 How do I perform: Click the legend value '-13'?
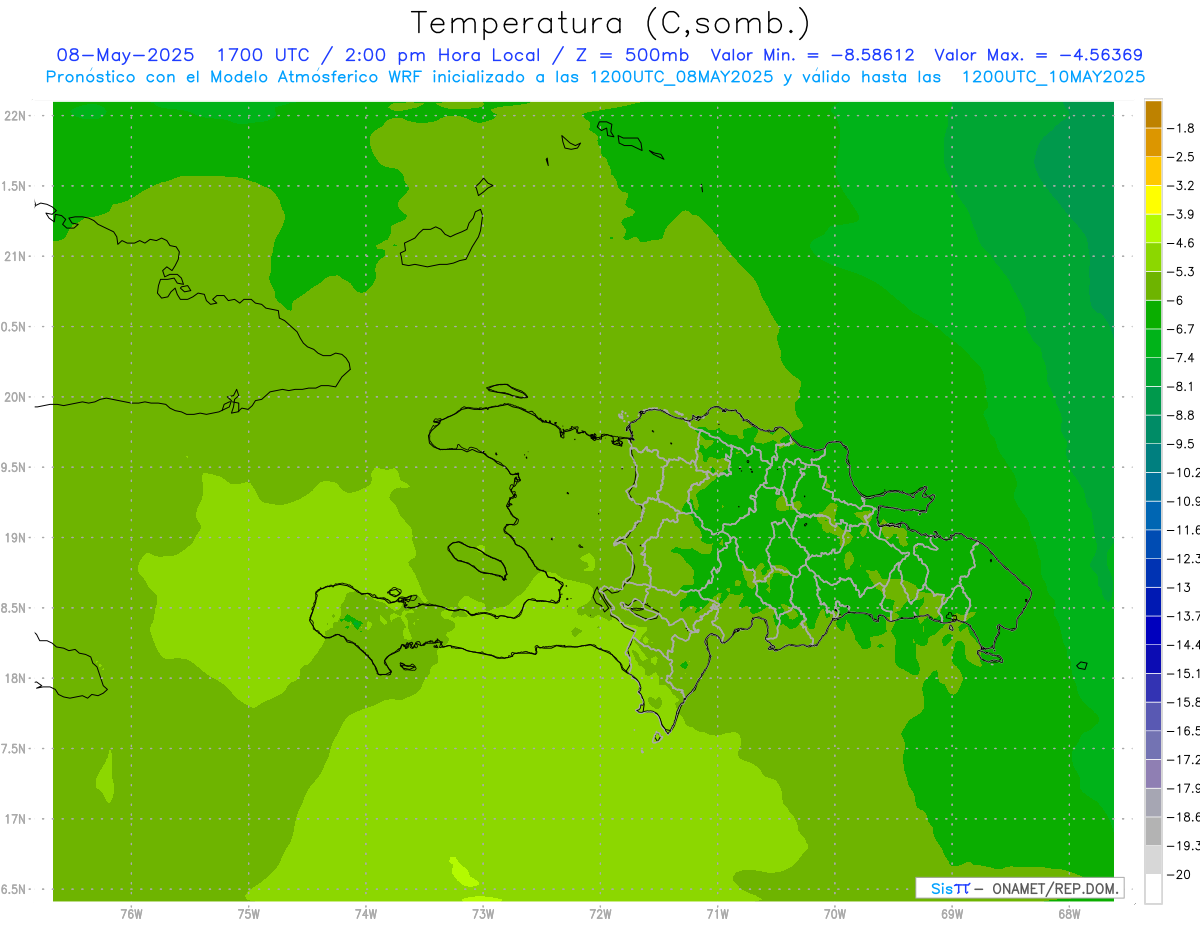(1180, 587)
